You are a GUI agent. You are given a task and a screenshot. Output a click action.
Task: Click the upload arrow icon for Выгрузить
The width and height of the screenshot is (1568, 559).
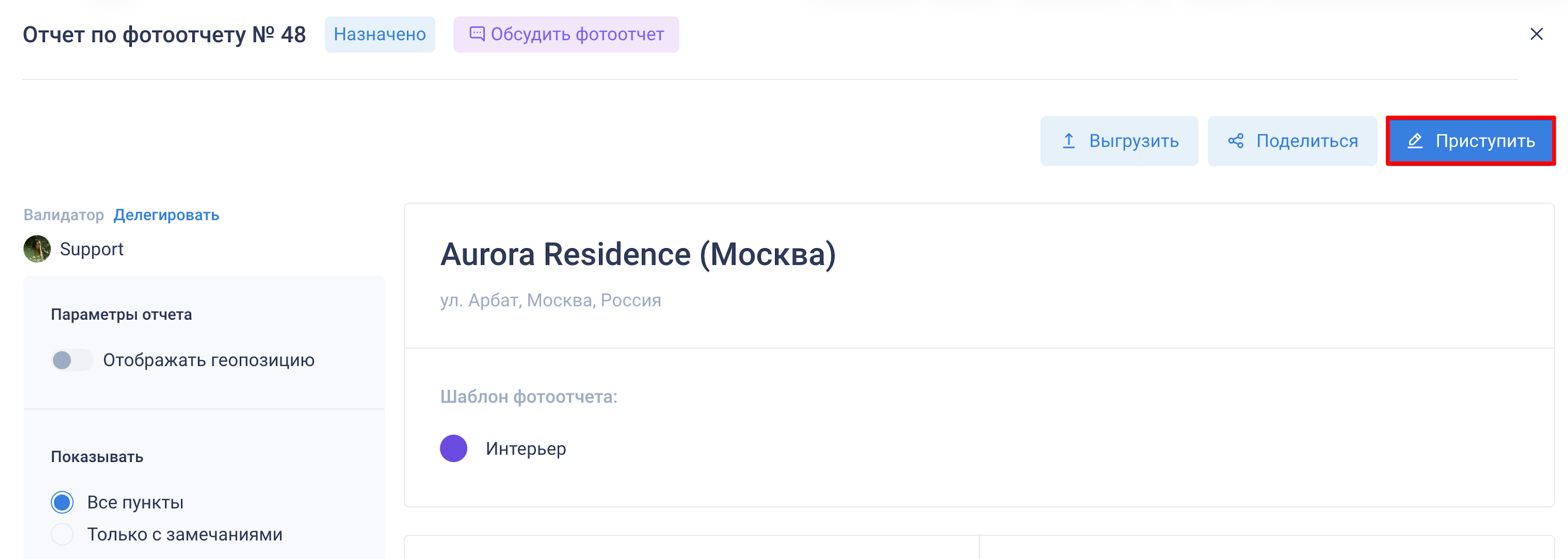pos(1068,141)
